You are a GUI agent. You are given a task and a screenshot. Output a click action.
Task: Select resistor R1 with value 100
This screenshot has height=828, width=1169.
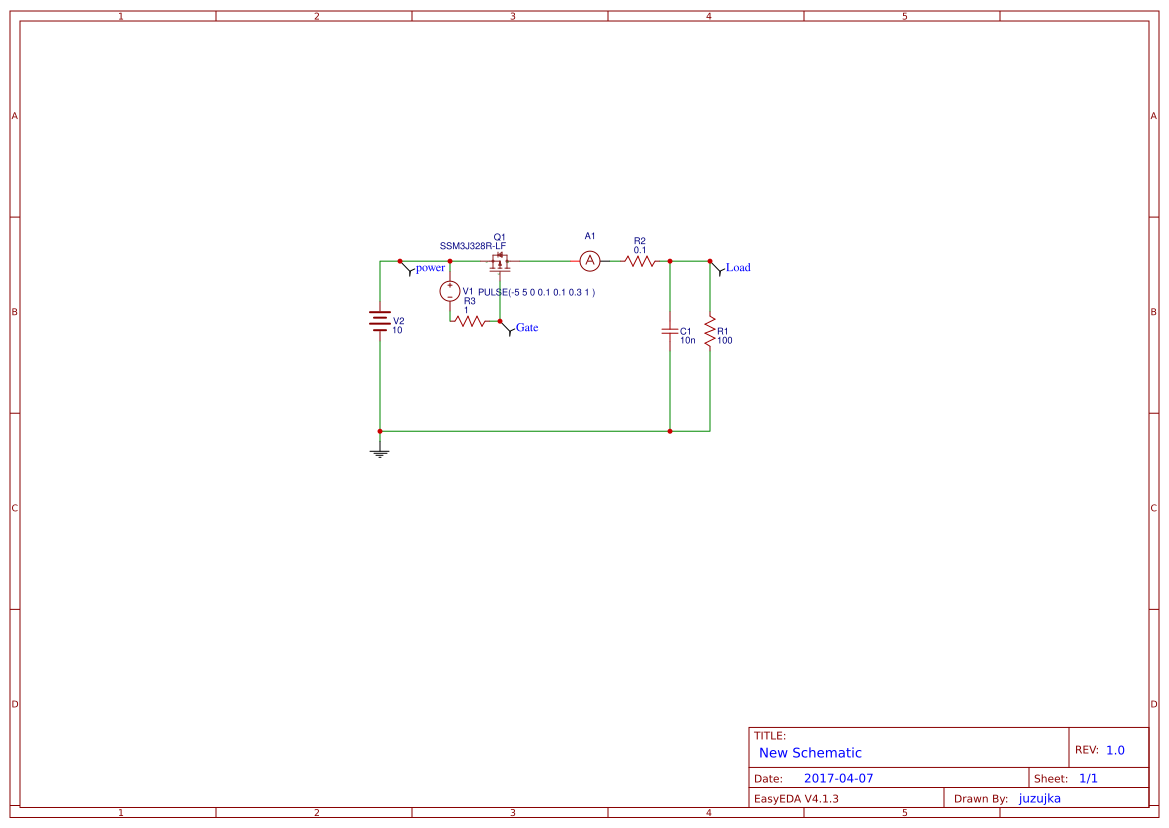[710, 332]
